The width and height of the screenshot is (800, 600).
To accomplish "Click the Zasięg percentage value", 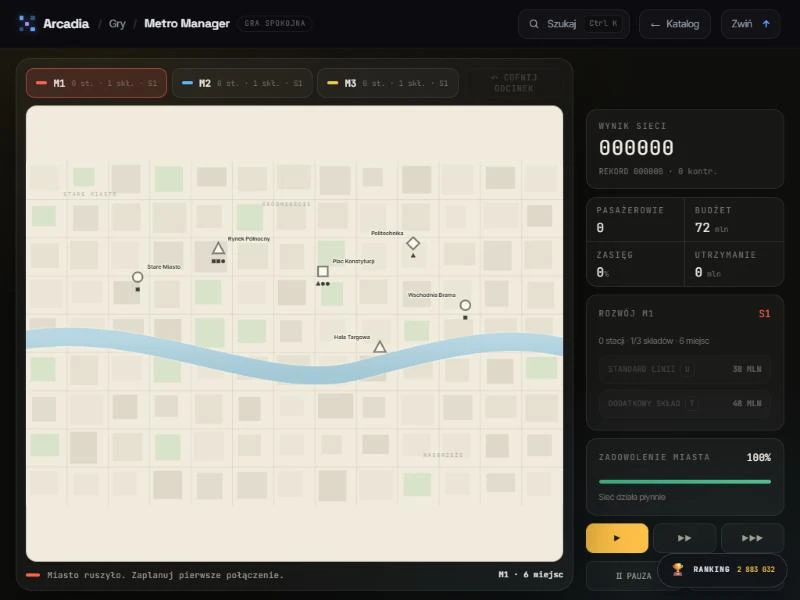I will click(603, 272).
